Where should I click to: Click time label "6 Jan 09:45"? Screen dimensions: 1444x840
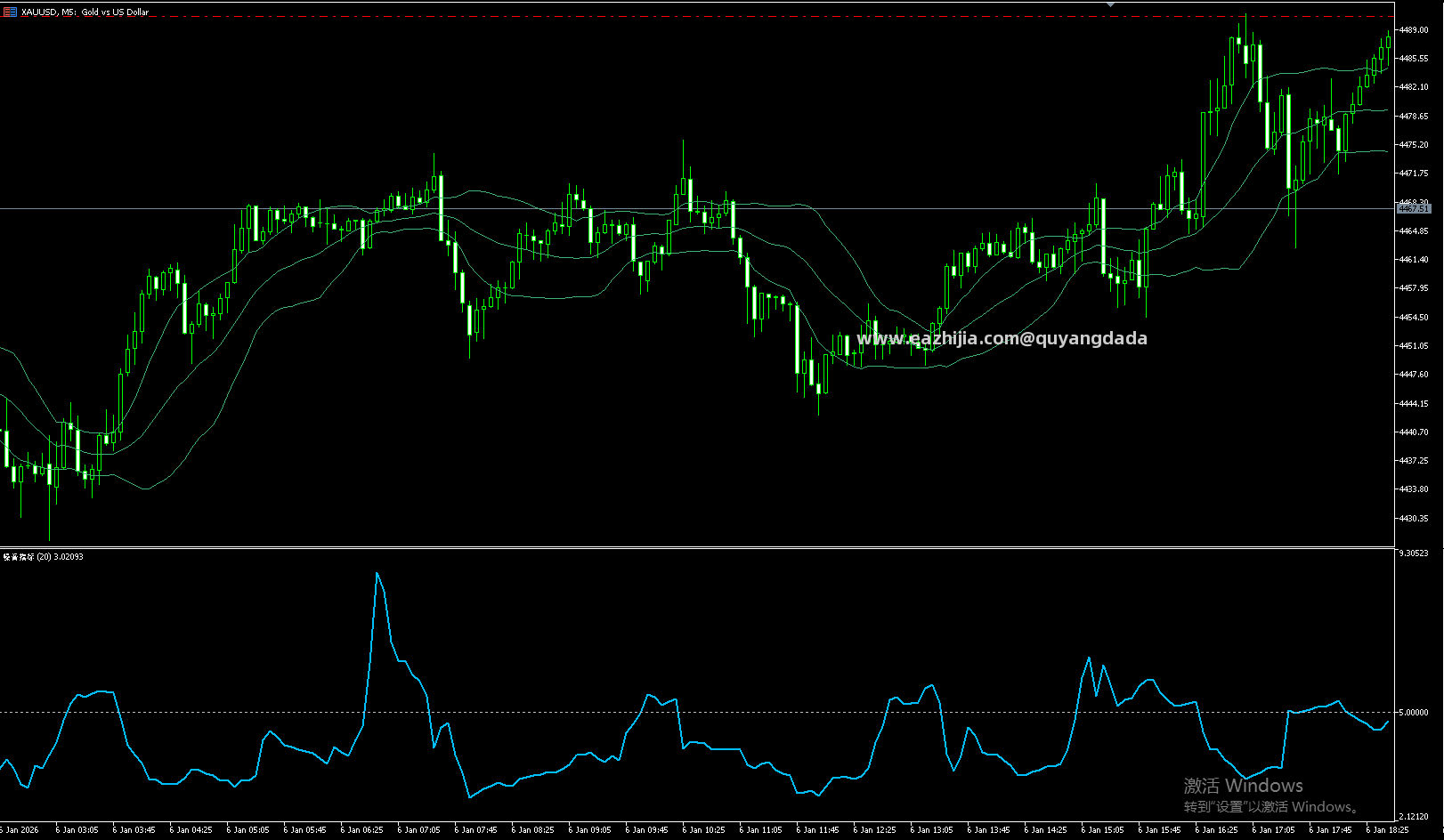click(x=646, y=830)
